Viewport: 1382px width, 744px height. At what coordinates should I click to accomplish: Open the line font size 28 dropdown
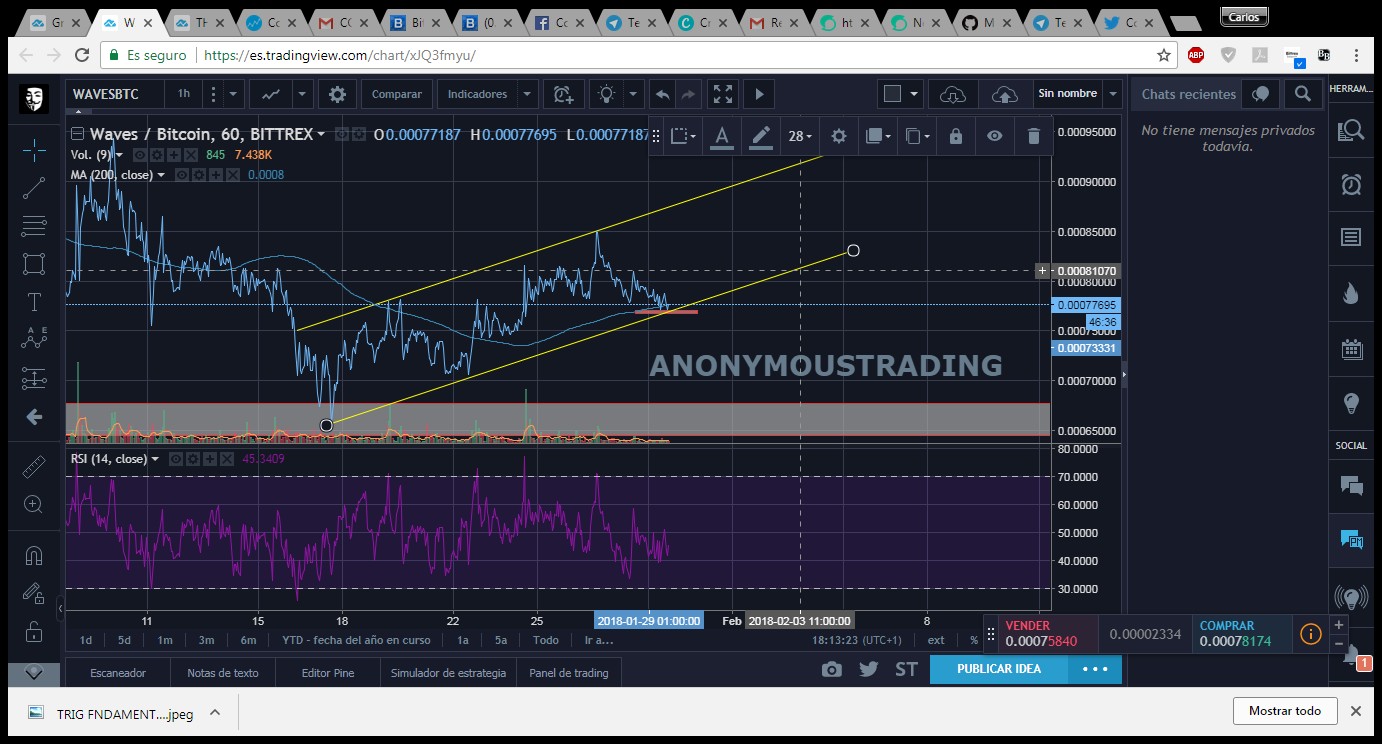[x=800, y=136]
